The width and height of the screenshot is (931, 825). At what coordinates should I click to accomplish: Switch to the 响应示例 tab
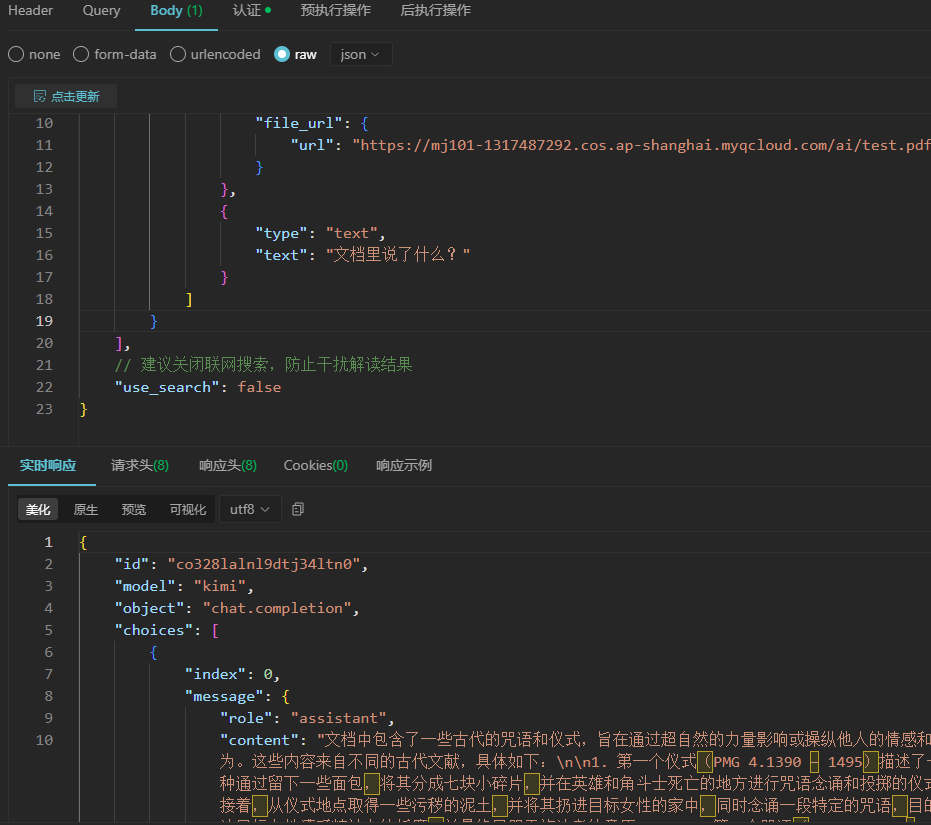click(x=404, y=465)
